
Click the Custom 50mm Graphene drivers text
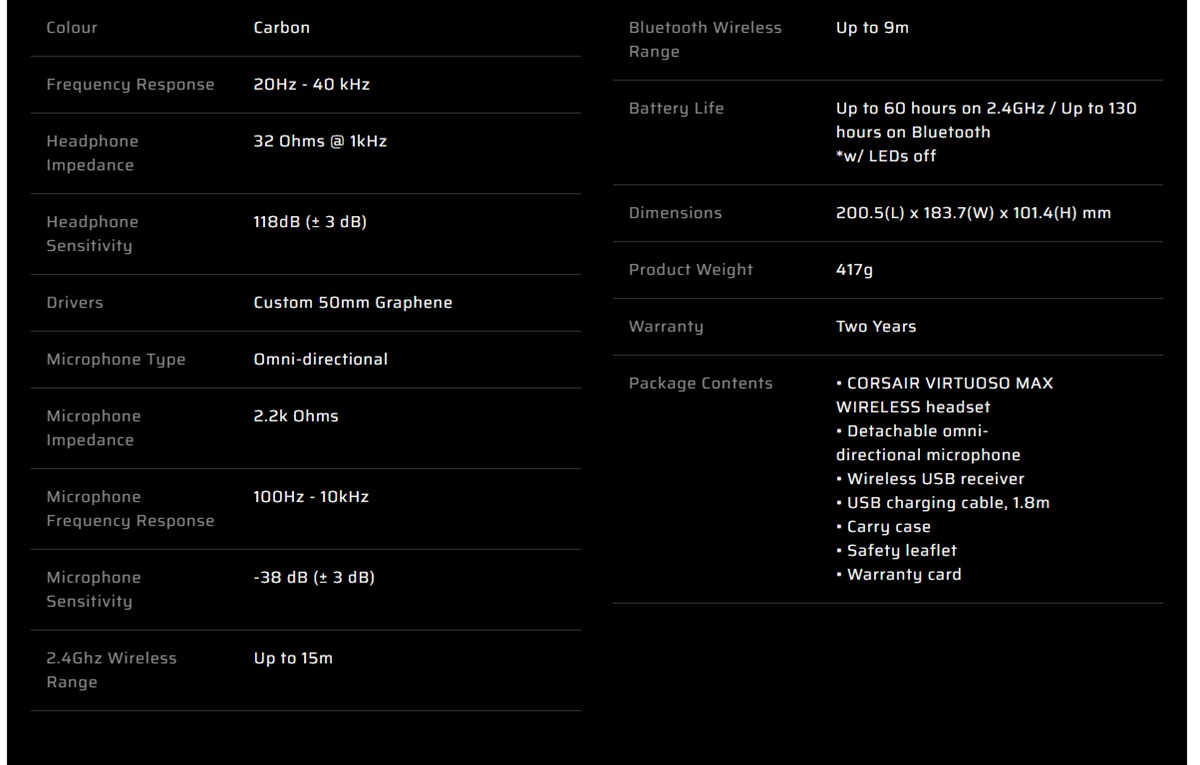tap(353, 303)
